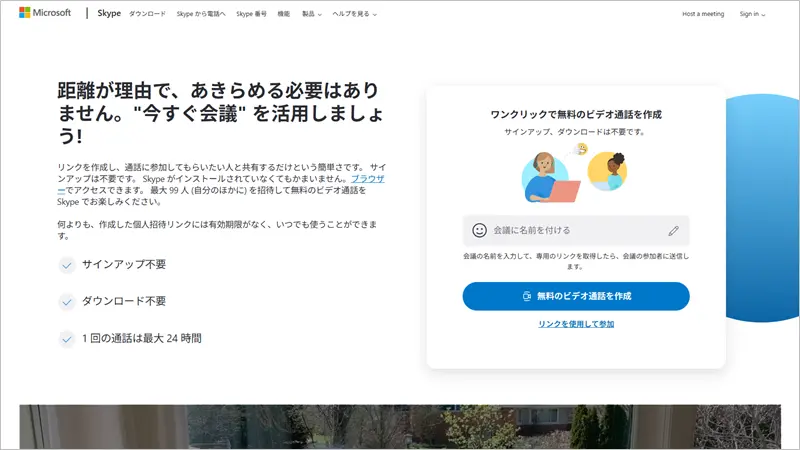The image size is (800, 450).
Task: Expand the 製品 dropdown
Action: [x=312, y=14]
